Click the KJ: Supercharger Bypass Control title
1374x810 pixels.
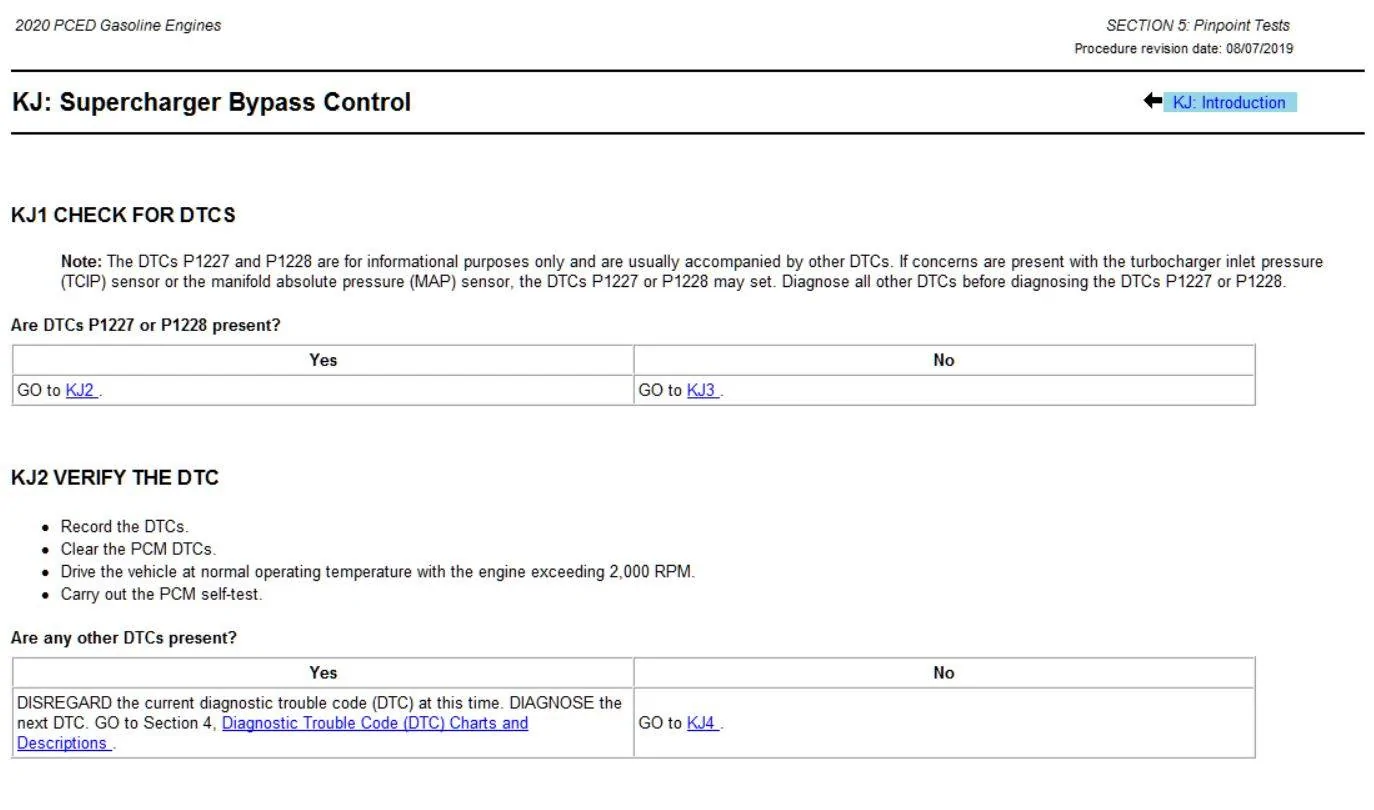click(x=211, y=102)
